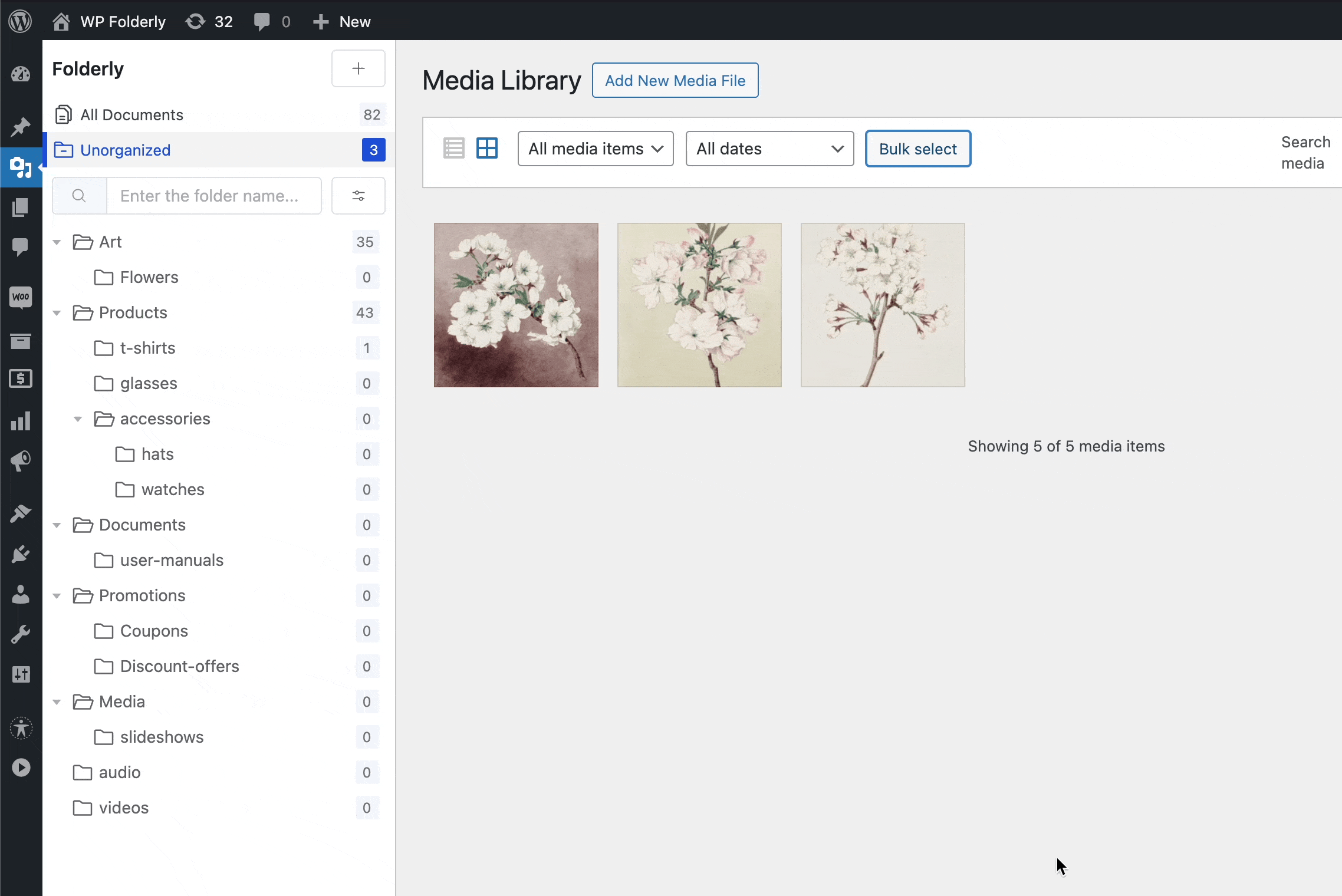
Task: Click Add New Media File button
Action: [x=675, y=80]
